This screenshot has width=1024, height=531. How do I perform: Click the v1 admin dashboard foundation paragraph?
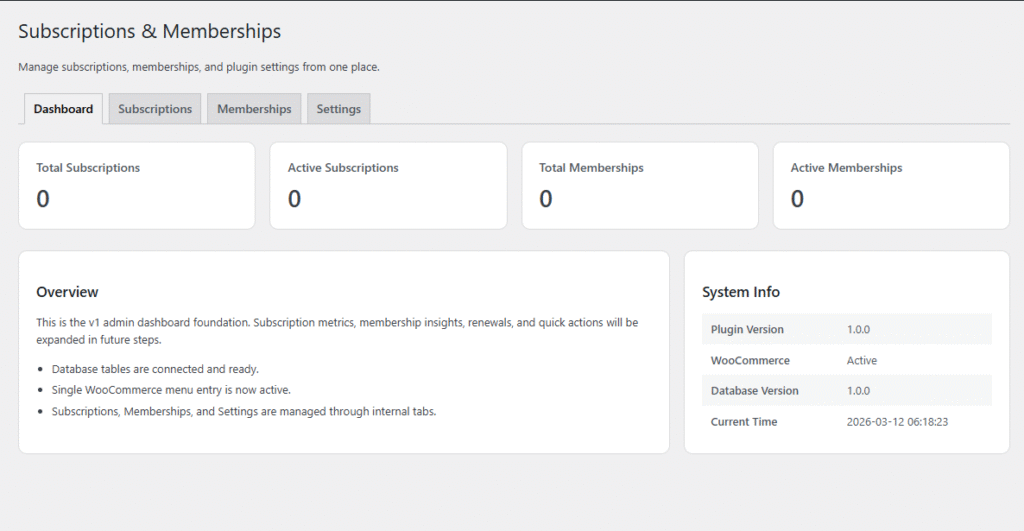click(x=337, y=330)
